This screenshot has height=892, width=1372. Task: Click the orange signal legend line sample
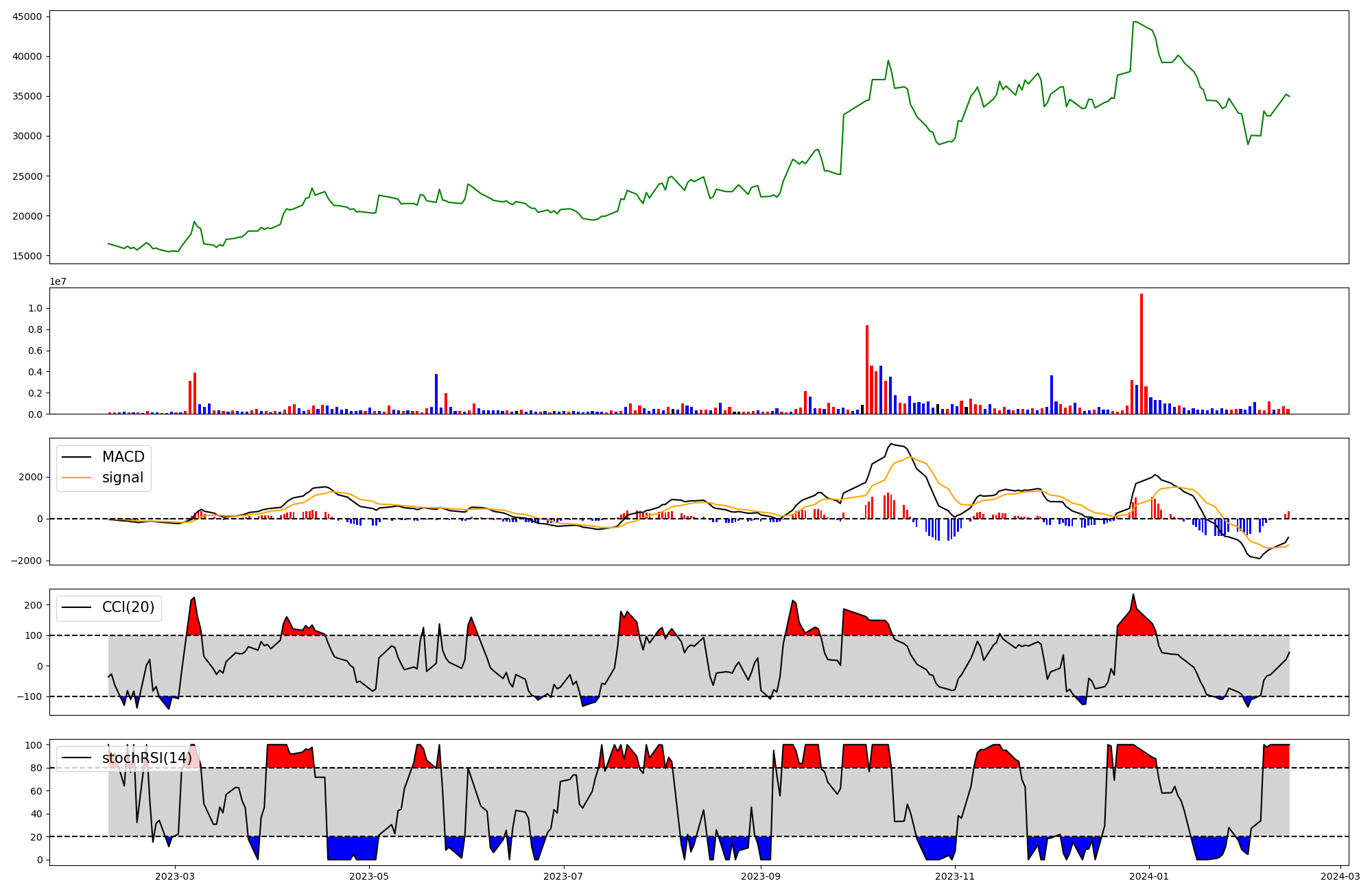(x=76, y=478)
